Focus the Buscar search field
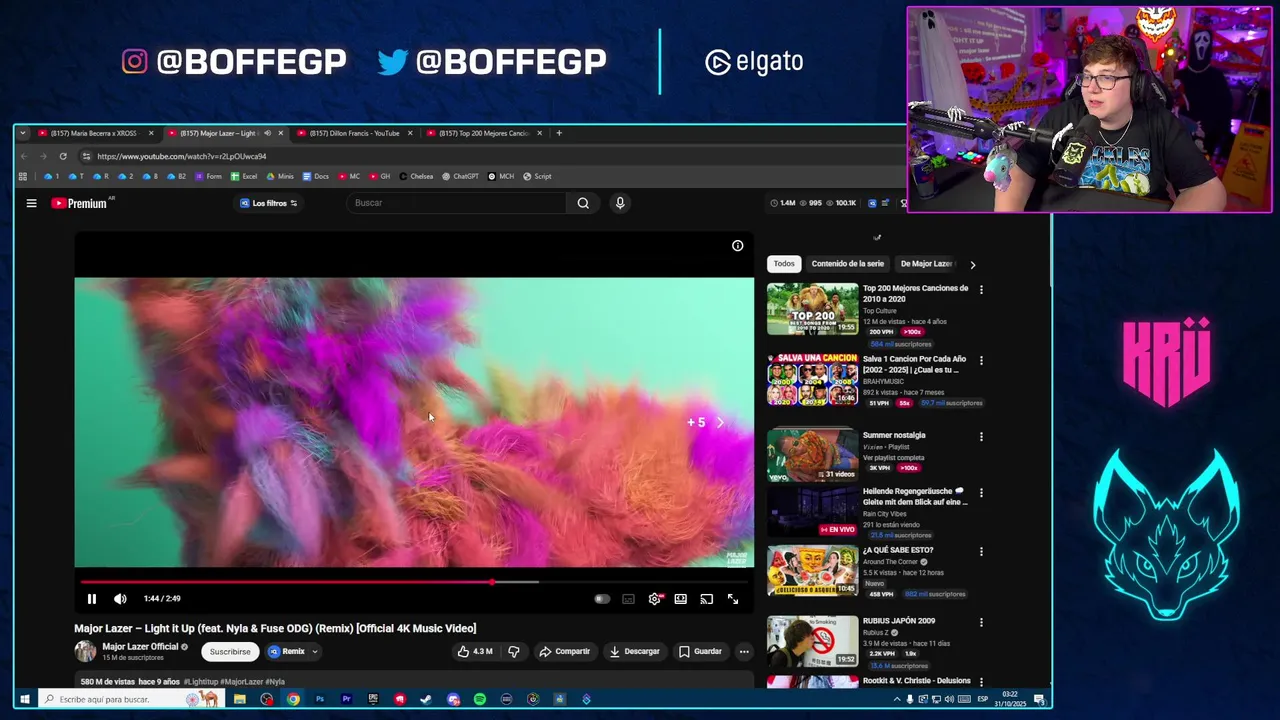 [x=458, y=203]
